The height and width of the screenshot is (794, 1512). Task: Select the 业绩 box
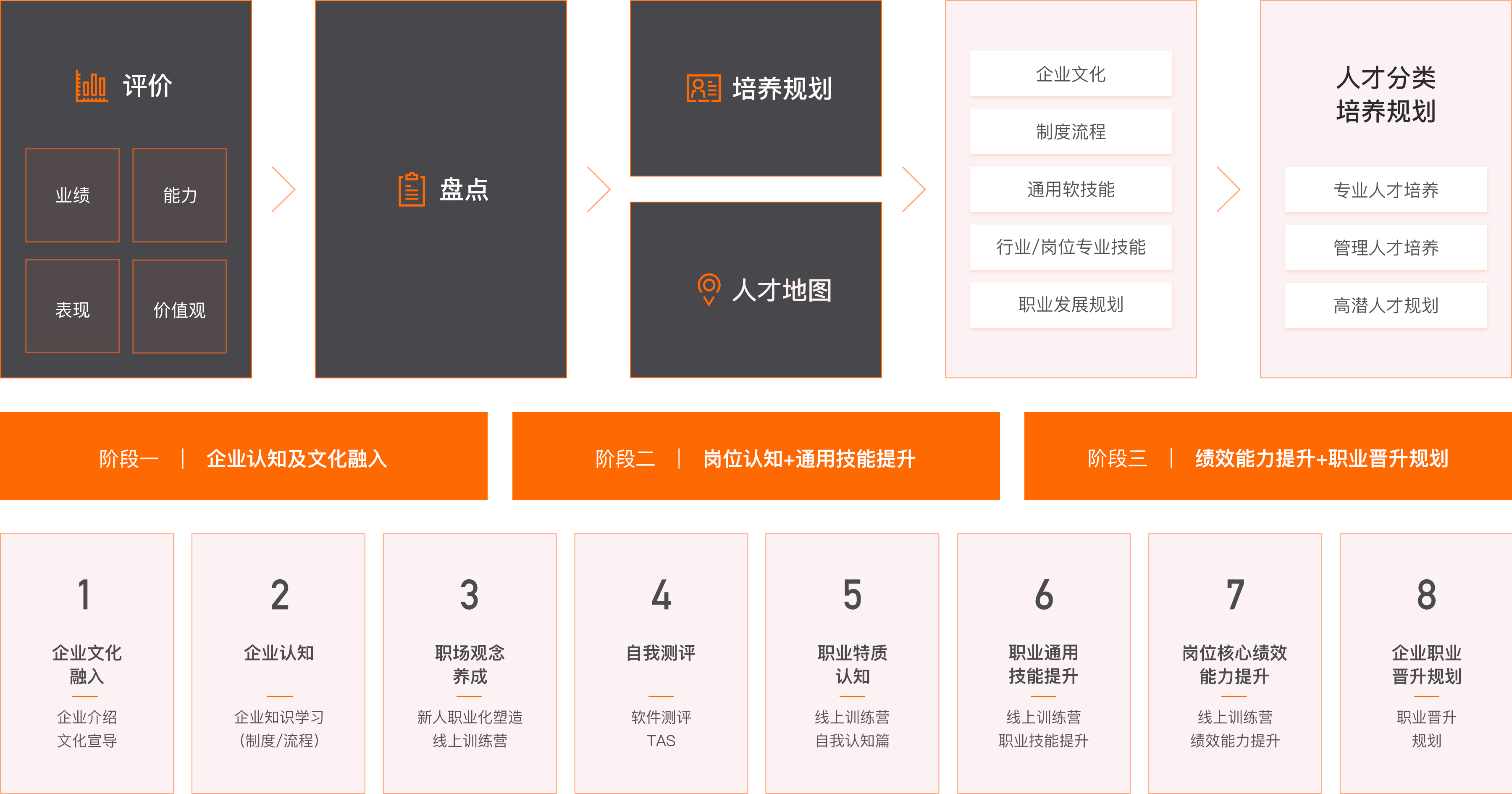pyautogui.click(x=73, y=195)
